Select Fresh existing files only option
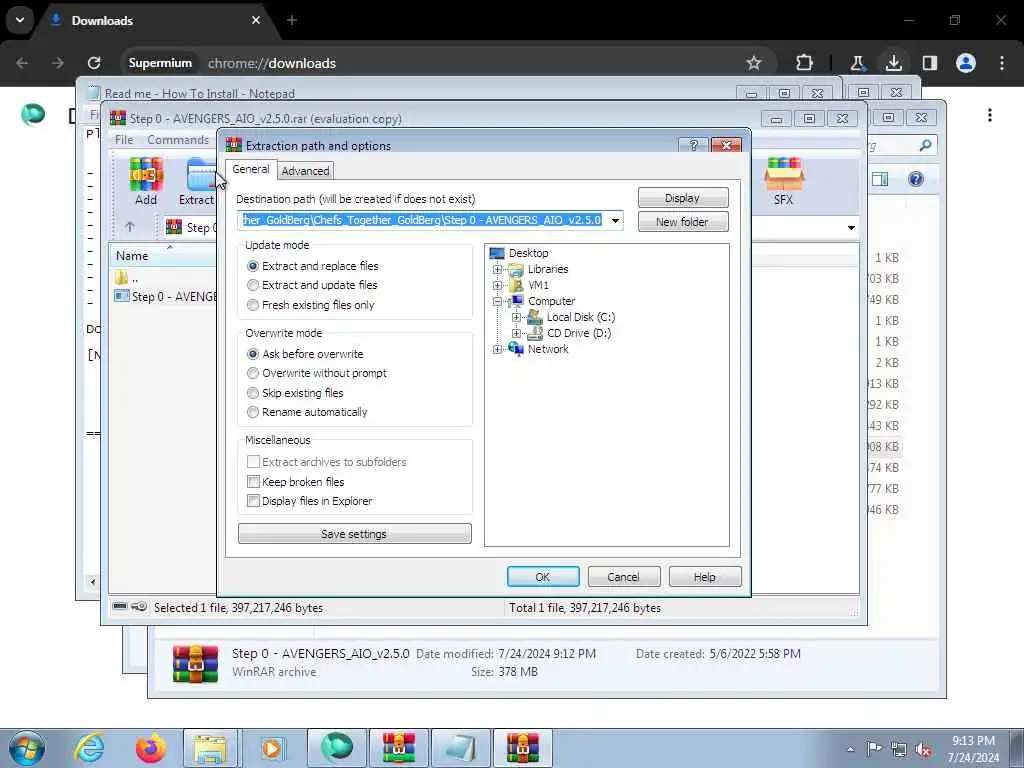 311,305
